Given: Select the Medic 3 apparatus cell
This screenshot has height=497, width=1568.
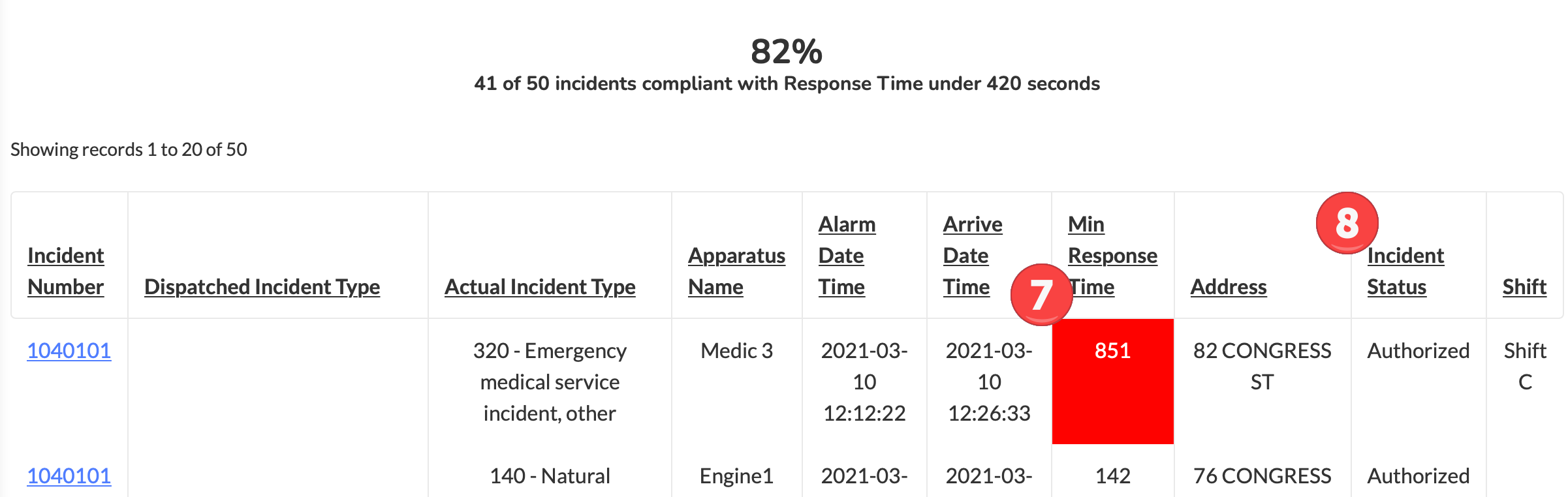Looking at the screenshot, I should [736, 350].
